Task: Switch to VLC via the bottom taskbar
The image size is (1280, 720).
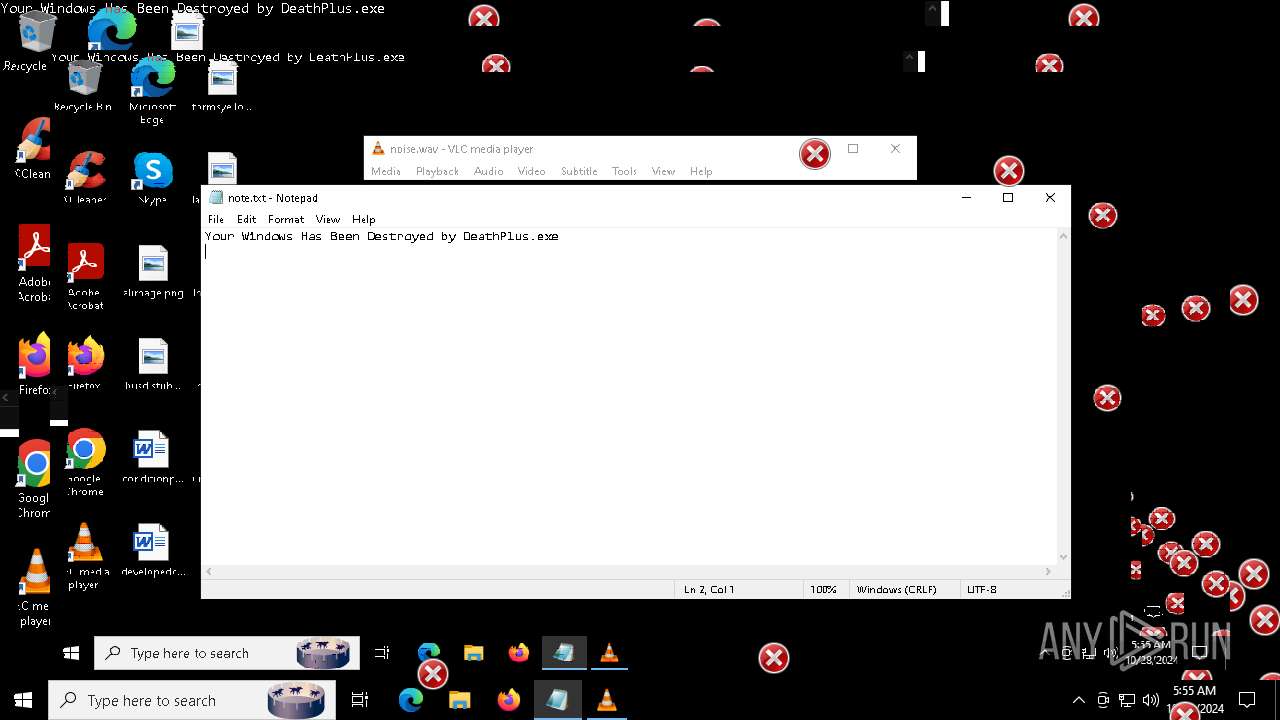Action: (606, 700)
